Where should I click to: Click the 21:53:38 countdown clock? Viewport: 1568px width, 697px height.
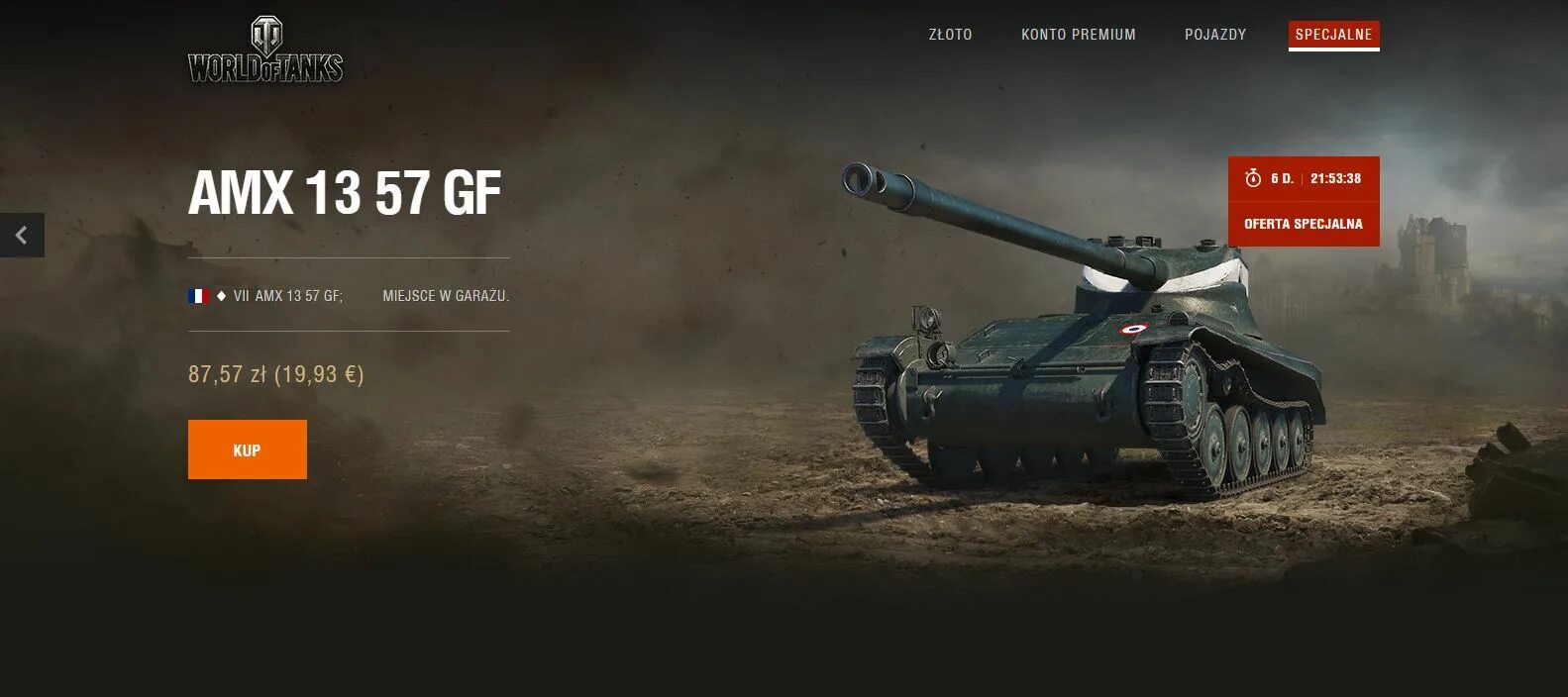pos(1335,178)
